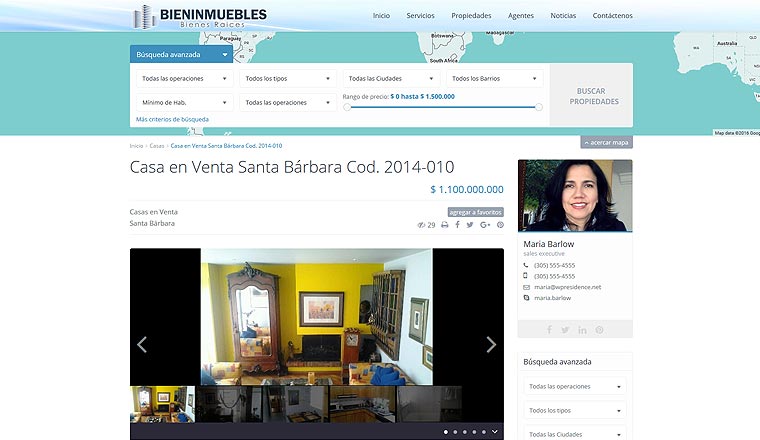Open Todas las operaciones dropdown in top search
760x440 pixels.
click(185, 79)
